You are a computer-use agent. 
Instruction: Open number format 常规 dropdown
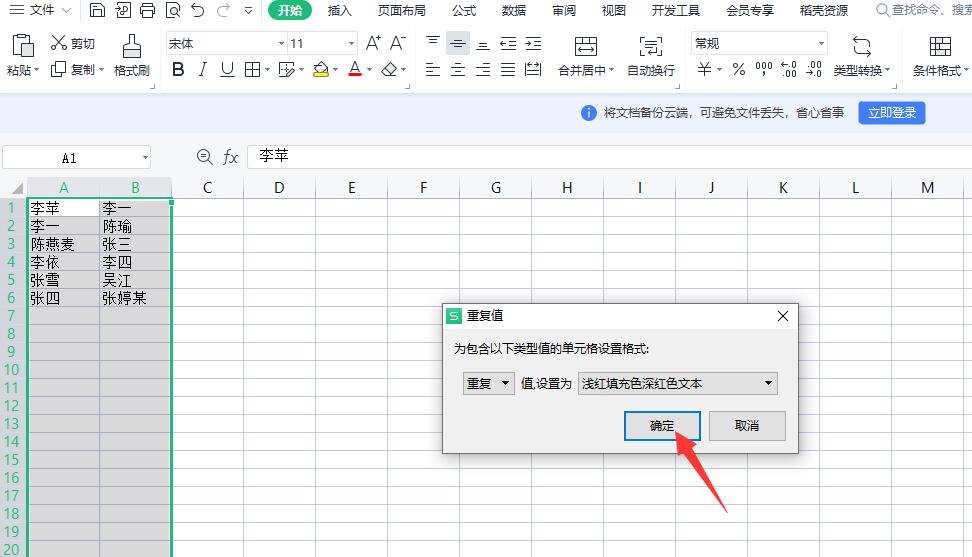click(x=821, y=43)
